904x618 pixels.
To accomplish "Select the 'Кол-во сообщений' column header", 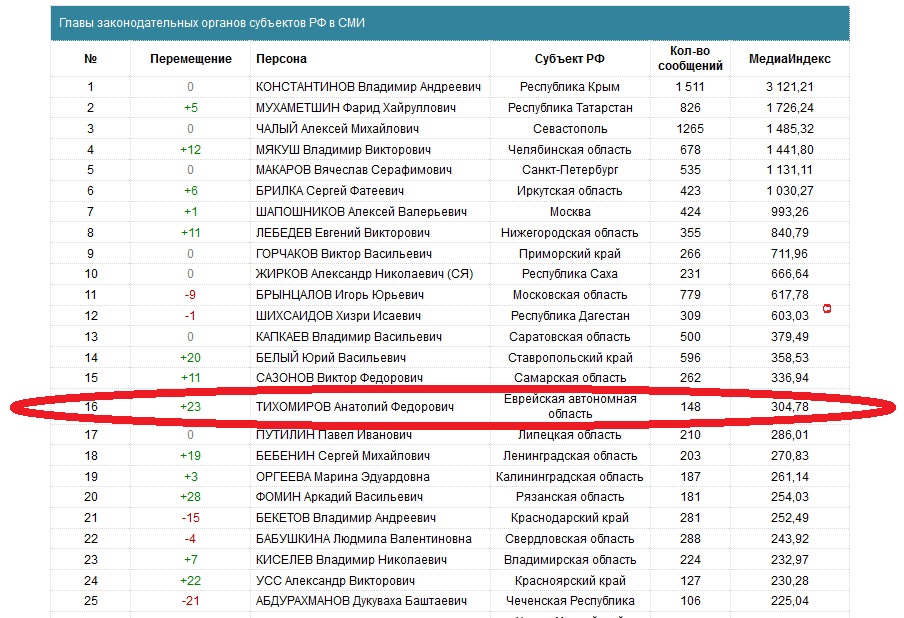I will 690,58.
